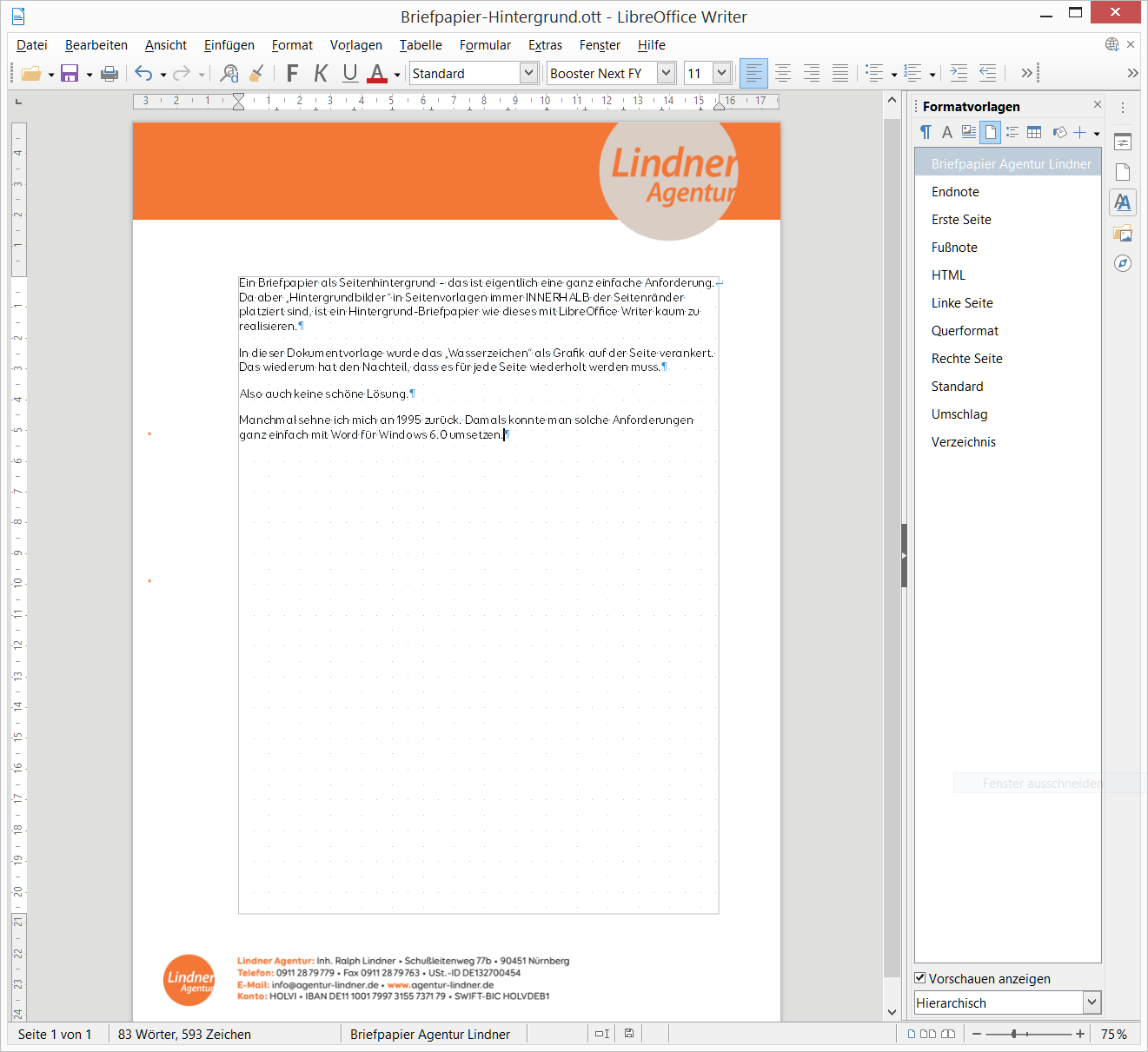The width and height of the screenshot is (1148, 1052).
Task: Show list styles in Formatvorlagen
Action: [x=1012, y=132]
